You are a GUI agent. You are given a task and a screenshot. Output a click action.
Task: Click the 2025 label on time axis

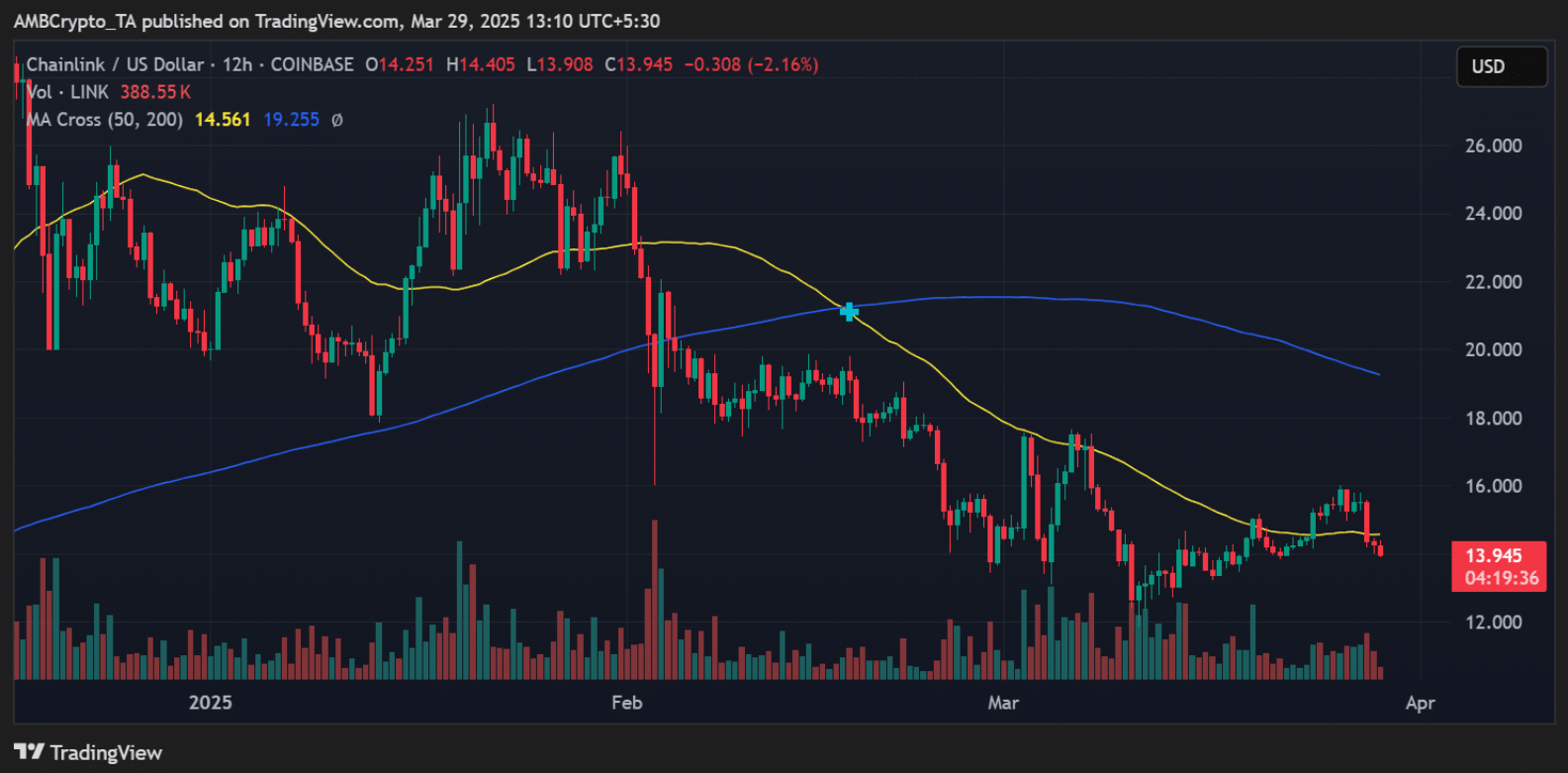coord(210,703)
